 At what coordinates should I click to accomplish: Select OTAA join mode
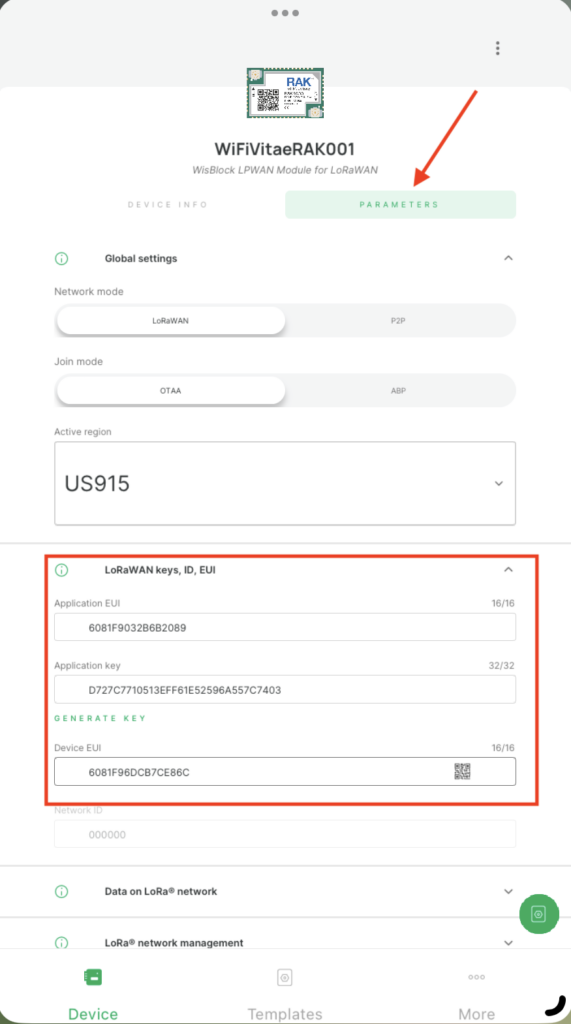tap(171, 391)
